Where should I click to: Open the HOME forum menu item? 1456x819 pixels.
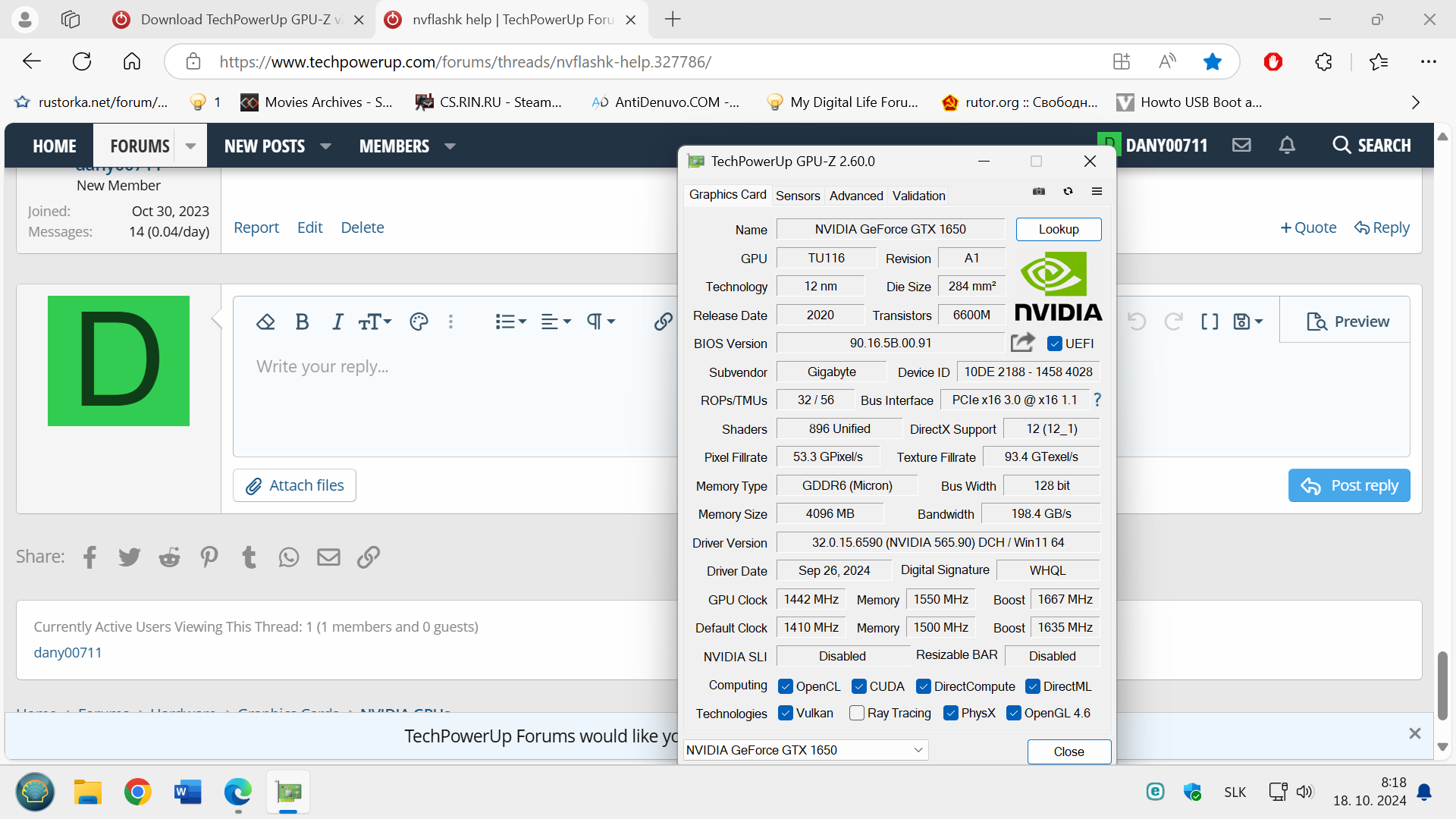tap(55, 146)
